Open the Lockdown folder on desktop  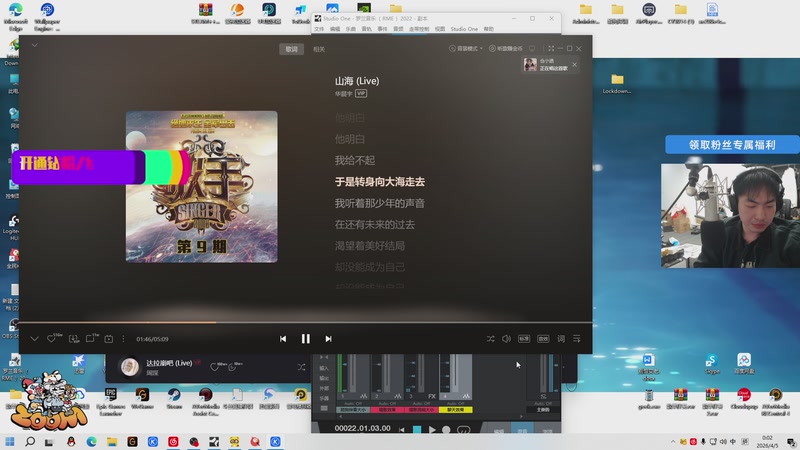pyautogui.click(x=617, y=84)
